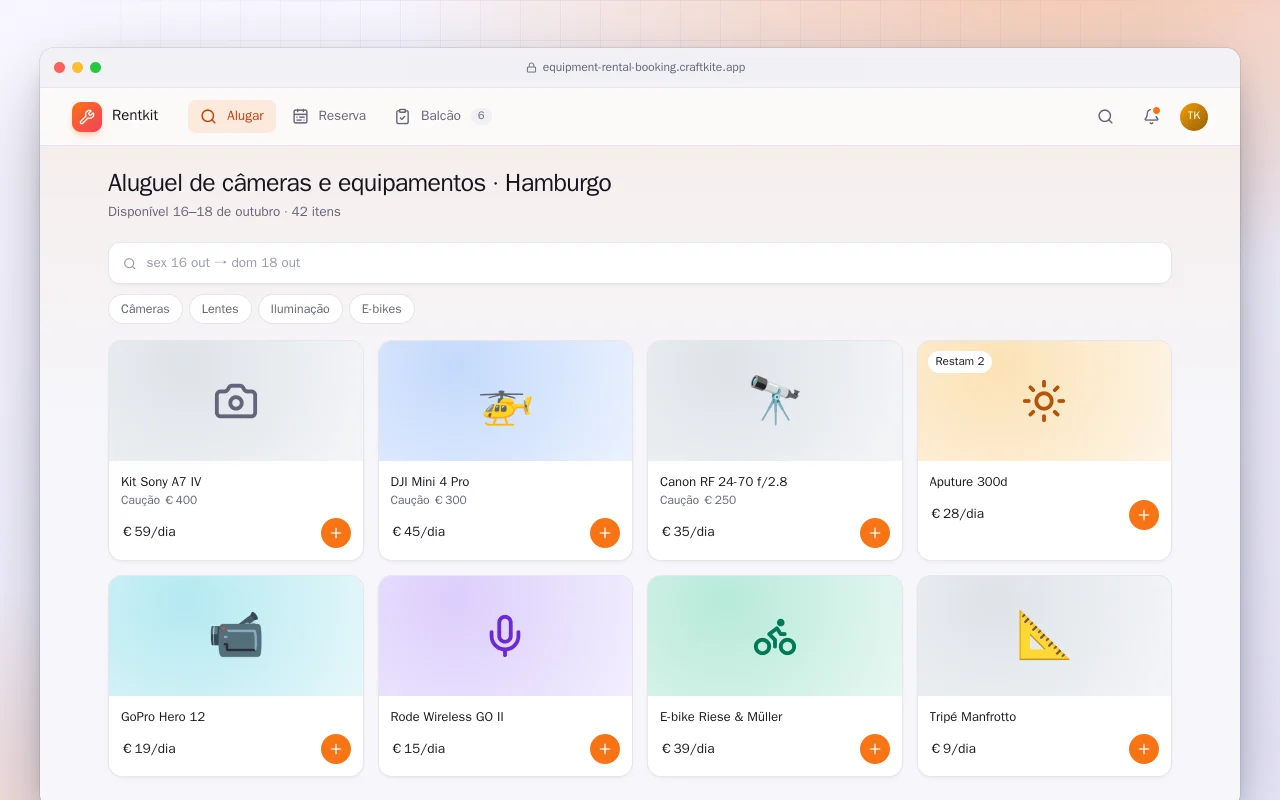Click the bicycle image of E-bike Riese & Müller
The image size is (1280, 800).
775,636
